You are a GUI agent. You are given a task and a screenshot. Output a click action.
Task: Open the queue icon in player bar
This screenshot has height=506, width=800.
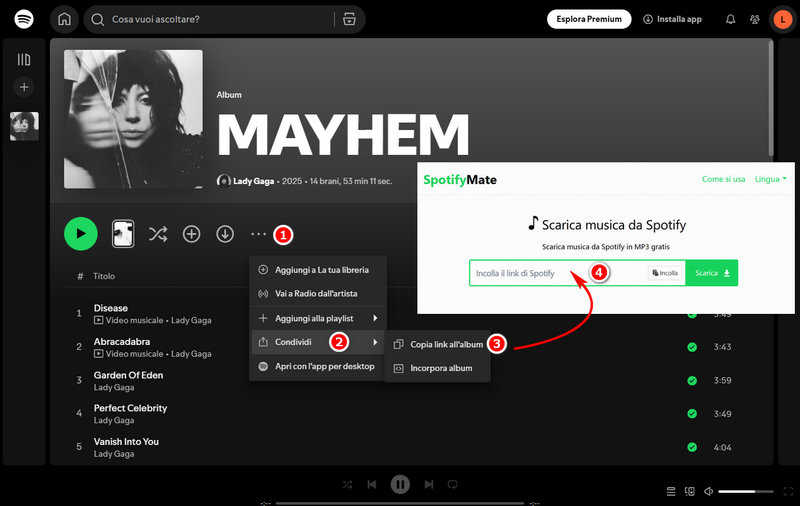pyautogui.click(x=671, y=492)
